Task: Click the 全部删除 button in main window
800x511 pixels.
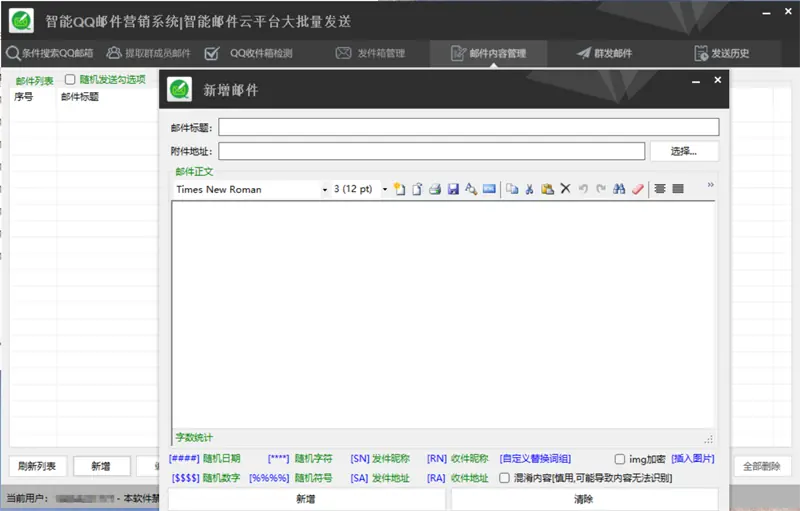Action: [x=762, y=466]
